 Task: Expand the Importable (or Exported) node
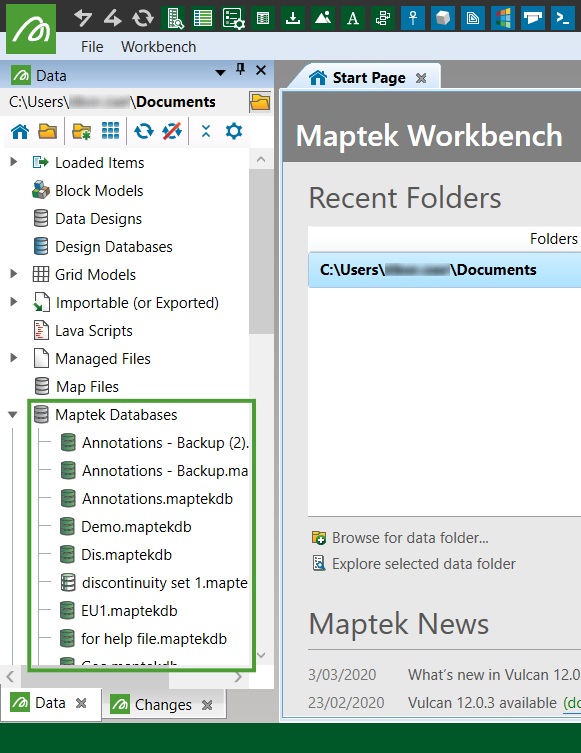[14, 302]
